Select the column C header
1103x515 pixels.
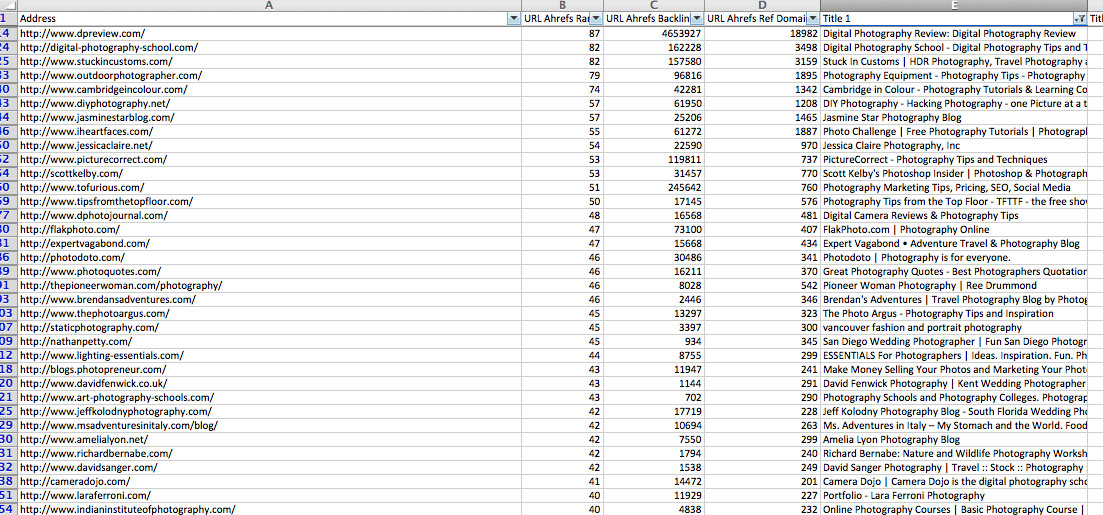(653, 5)
